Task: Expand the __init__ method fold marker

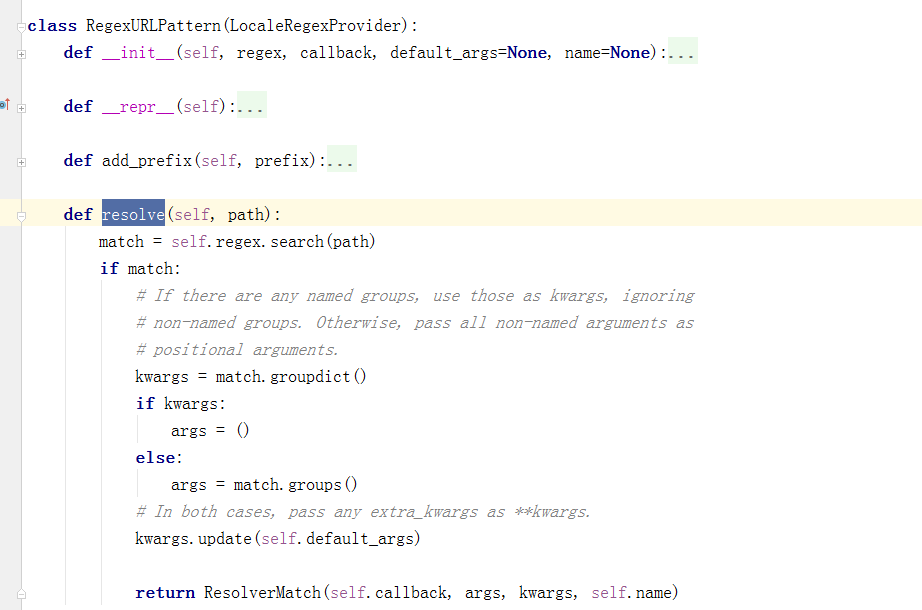Action: click(x=21, y=54)
